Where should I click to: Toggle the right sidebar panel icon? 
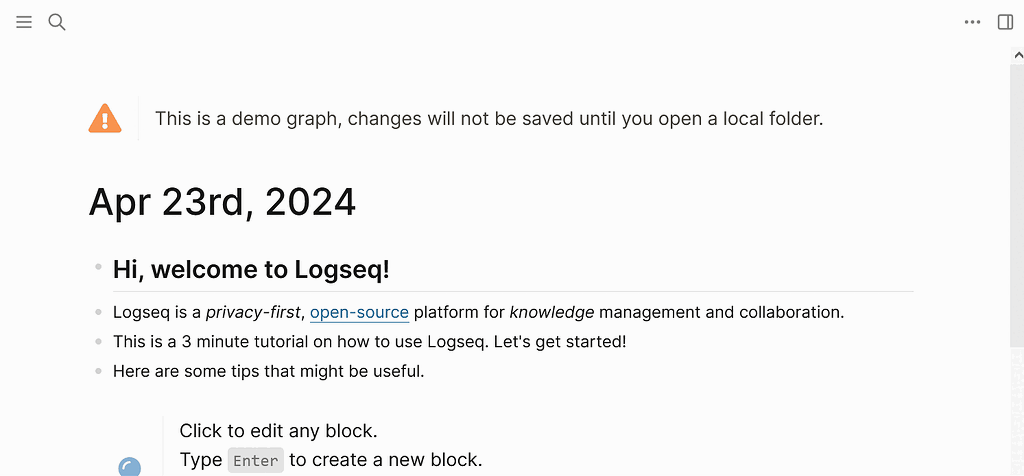coord(1006,22)
